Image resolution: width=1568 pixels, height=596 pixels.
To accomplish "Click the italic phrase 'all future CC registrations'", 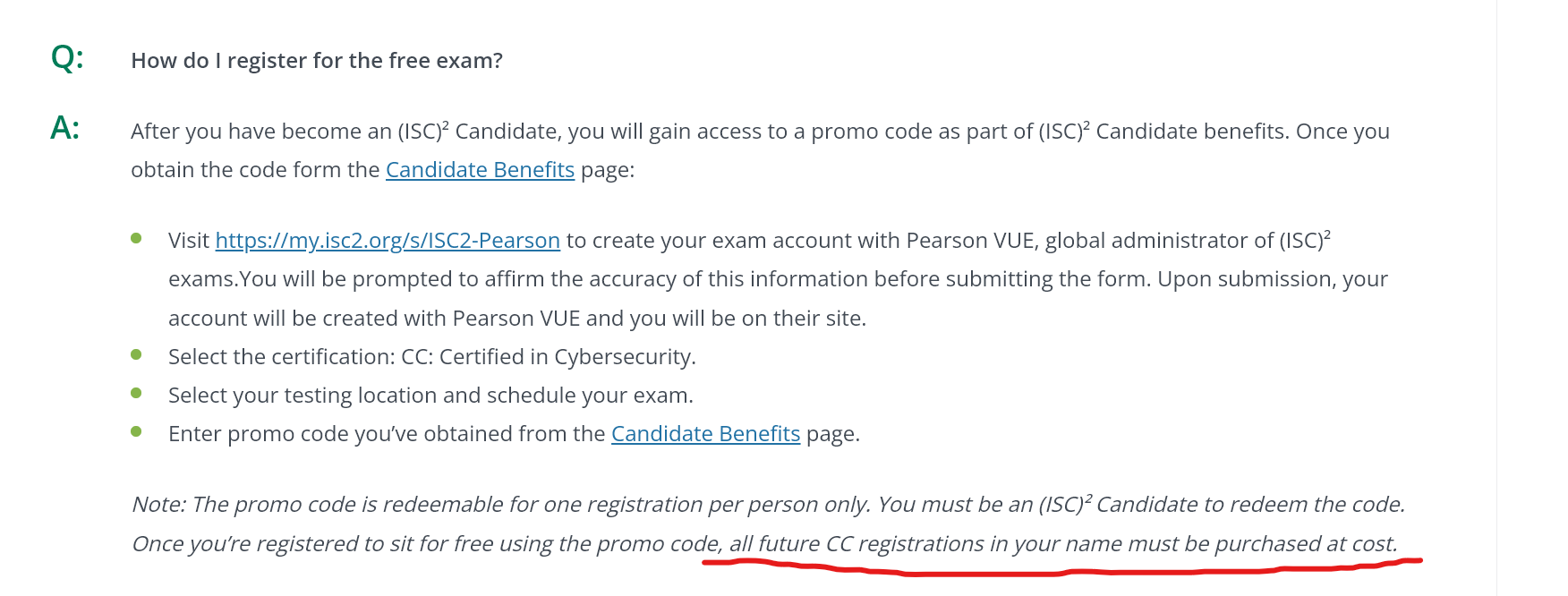I will point(856,543).
